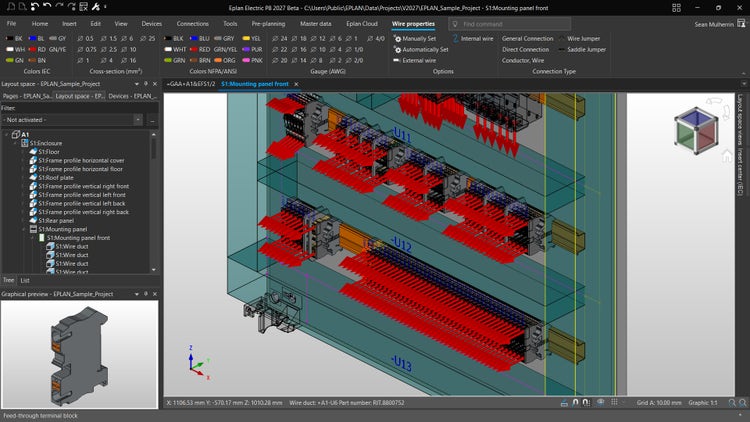Collapse the S1:Mounting panel tree node
This screenshot has height=422, width=750.
tap(23, 229)
